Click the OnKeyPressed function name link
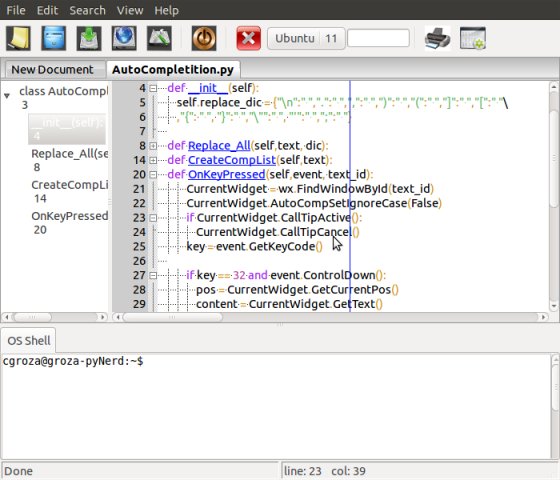Viewport: 560px width, 480px height. [x=226, y=174]
